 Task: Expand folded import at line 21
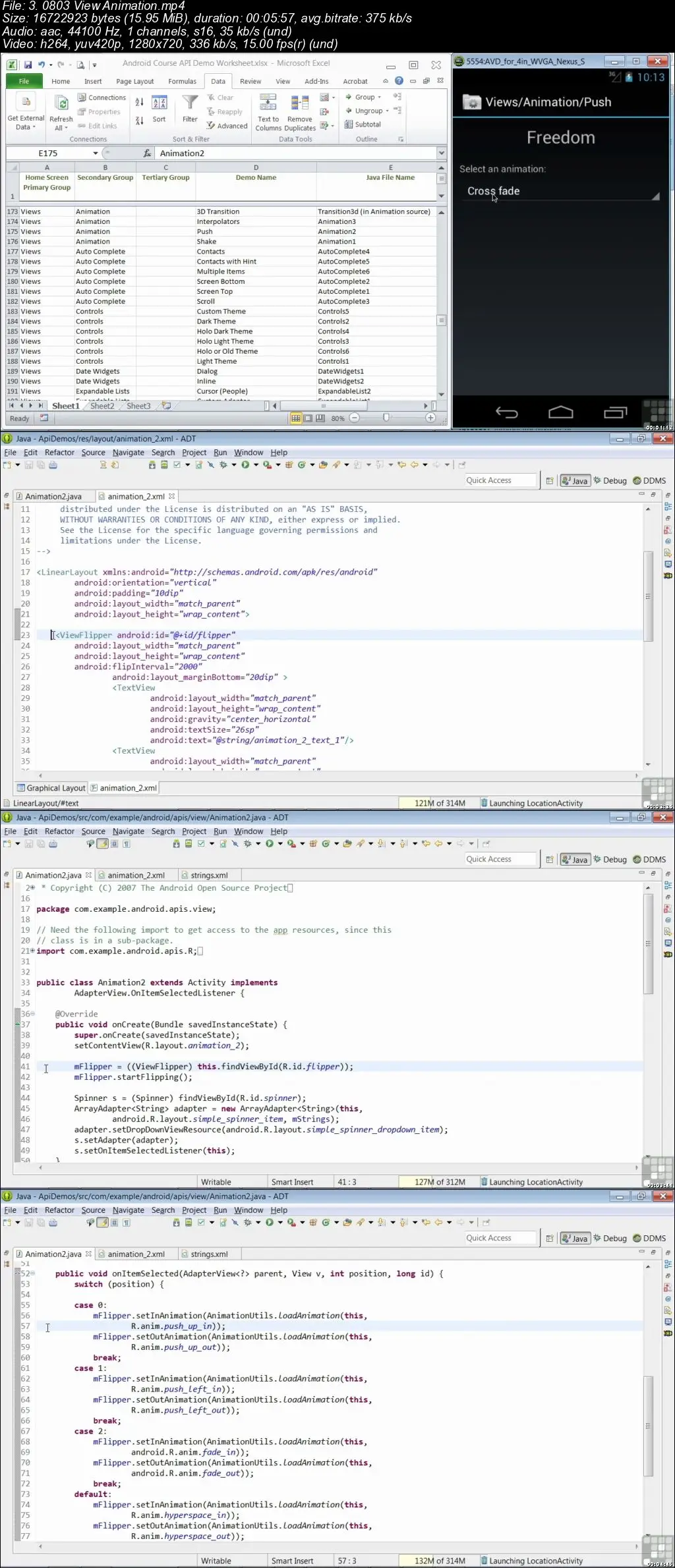pyautogui.click(x=32, y=951)
